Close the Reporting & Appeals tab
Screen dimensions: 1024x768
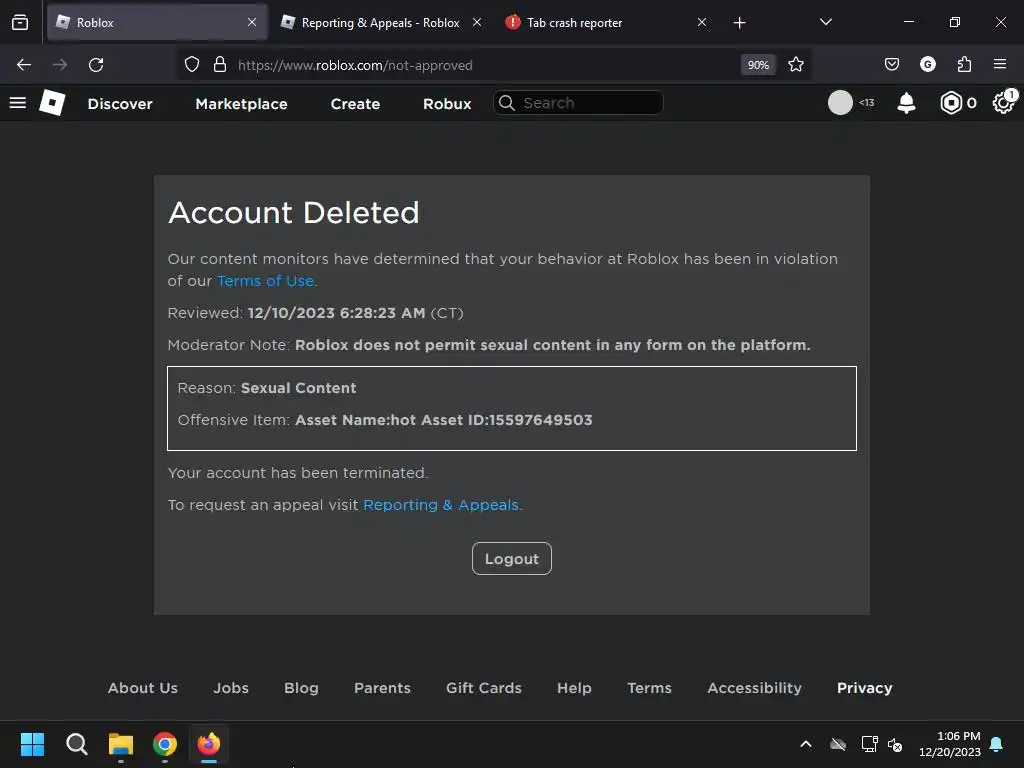pyautogui.click(x=477, y=22)
